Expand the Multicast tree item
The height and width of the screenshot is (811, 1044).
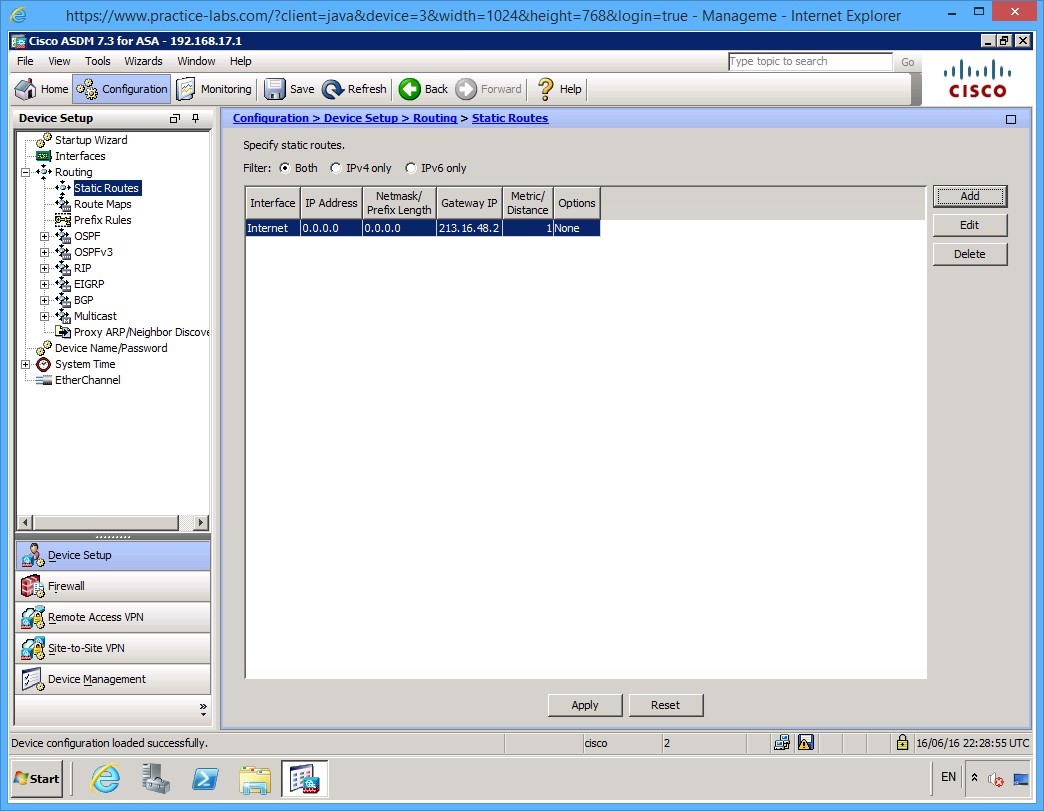pyautogui.click(x=44, y=316)
